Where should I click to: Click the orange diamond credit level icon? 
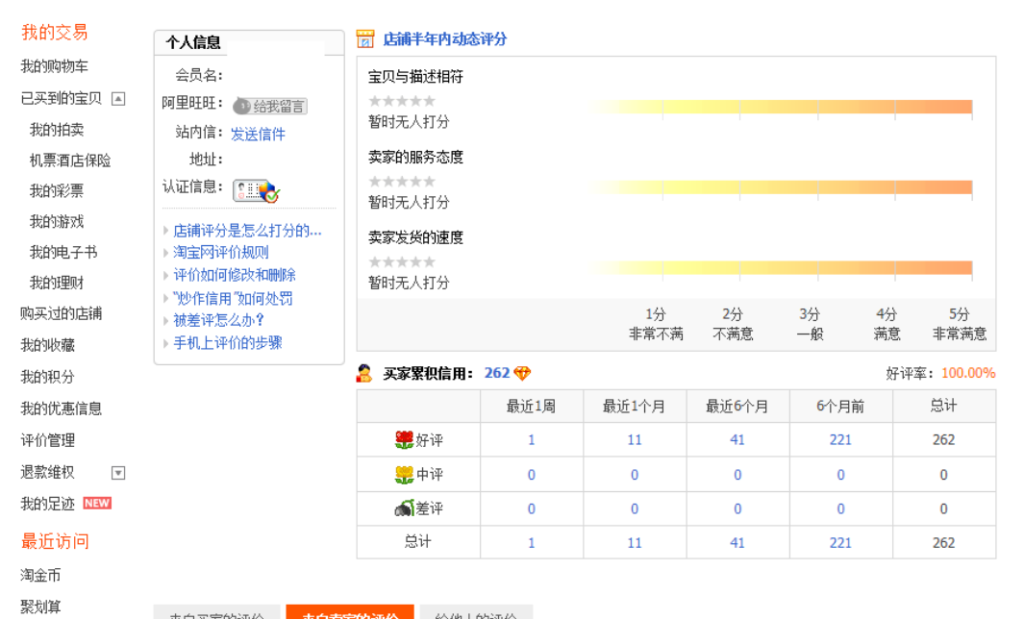[522, 373]
